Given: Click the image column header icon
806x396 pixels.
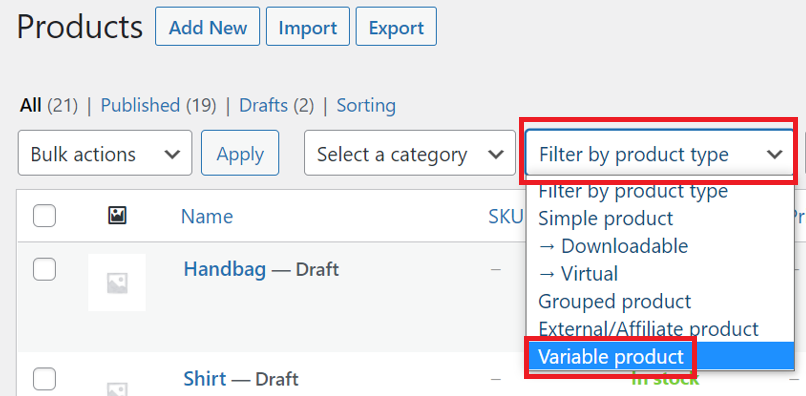Looking at the screenshot, I should [x=117, y=215].
